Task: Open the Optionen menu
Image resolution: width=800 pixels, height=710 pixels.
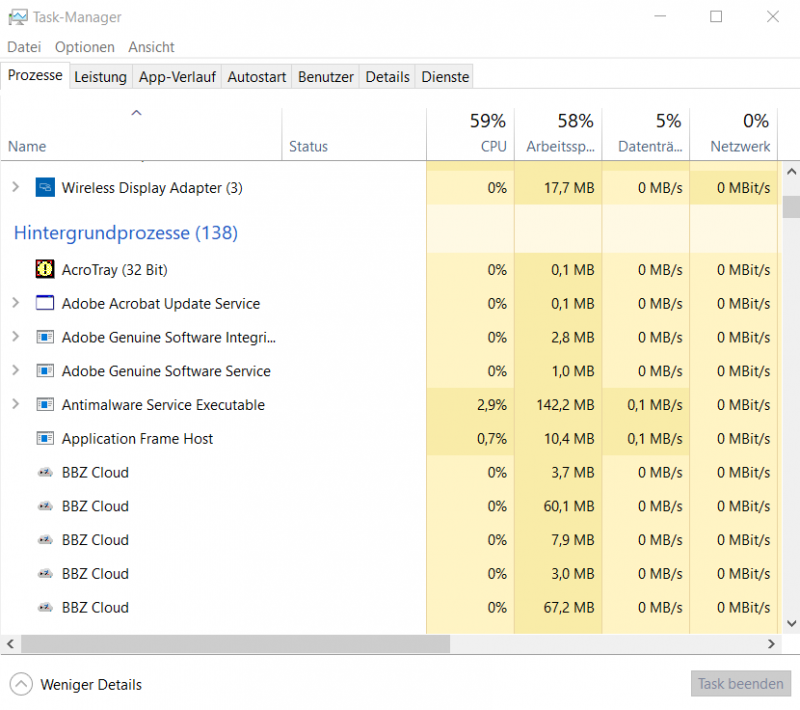Action: pos(84,46)
